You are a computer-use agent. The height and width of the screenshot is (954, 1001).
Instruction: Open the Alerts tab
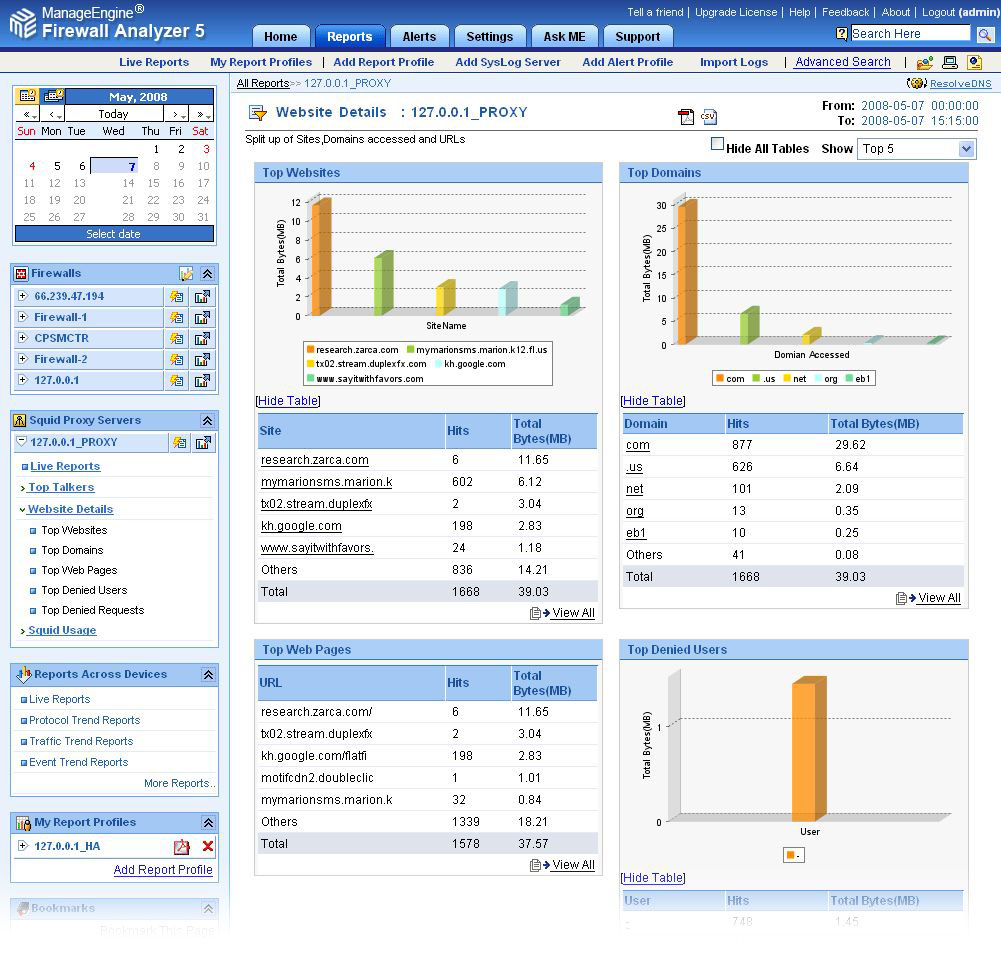click(419, 36)
